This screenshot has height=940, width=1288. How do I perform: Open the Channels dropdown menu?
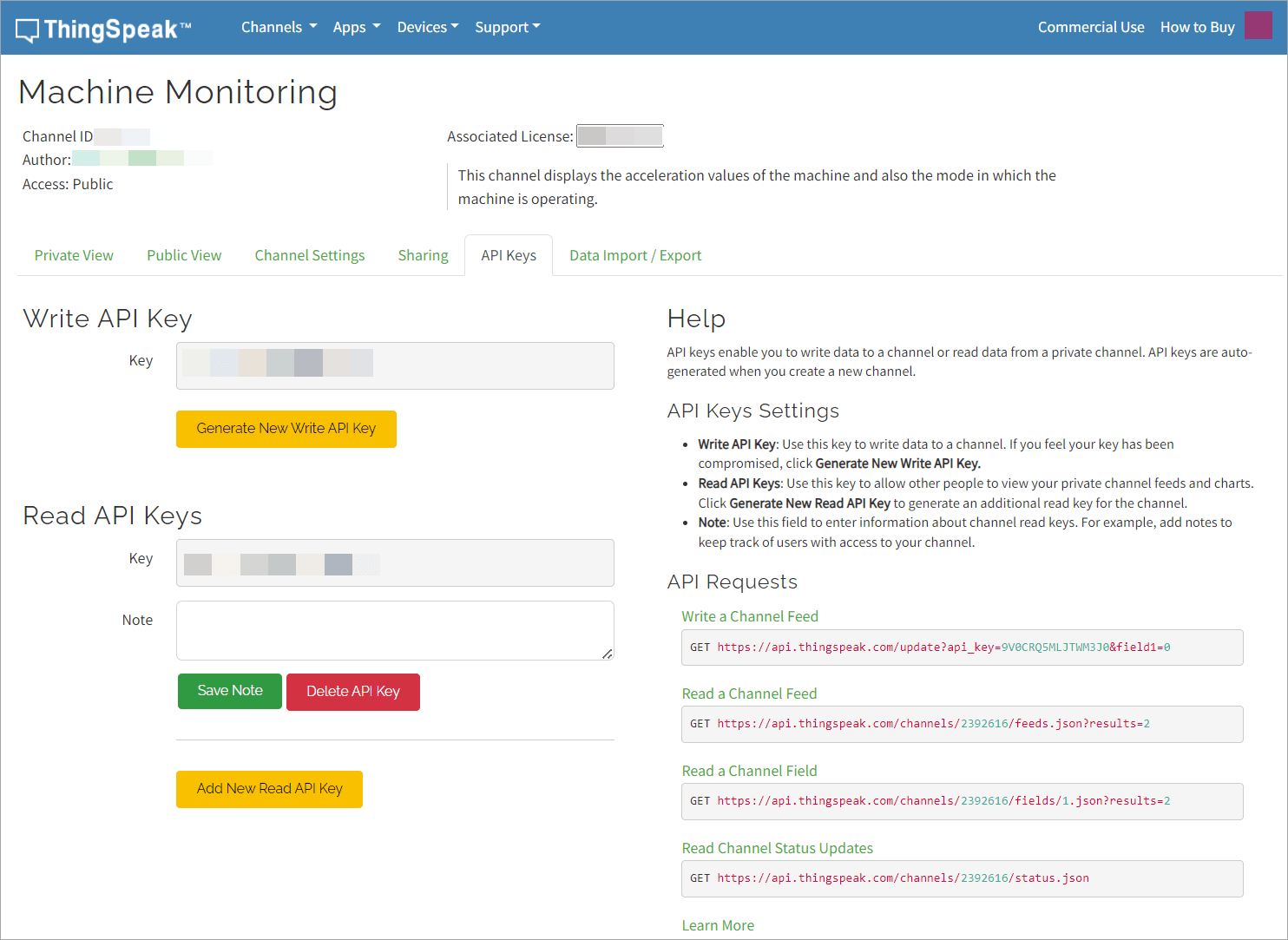click(278, 27)
